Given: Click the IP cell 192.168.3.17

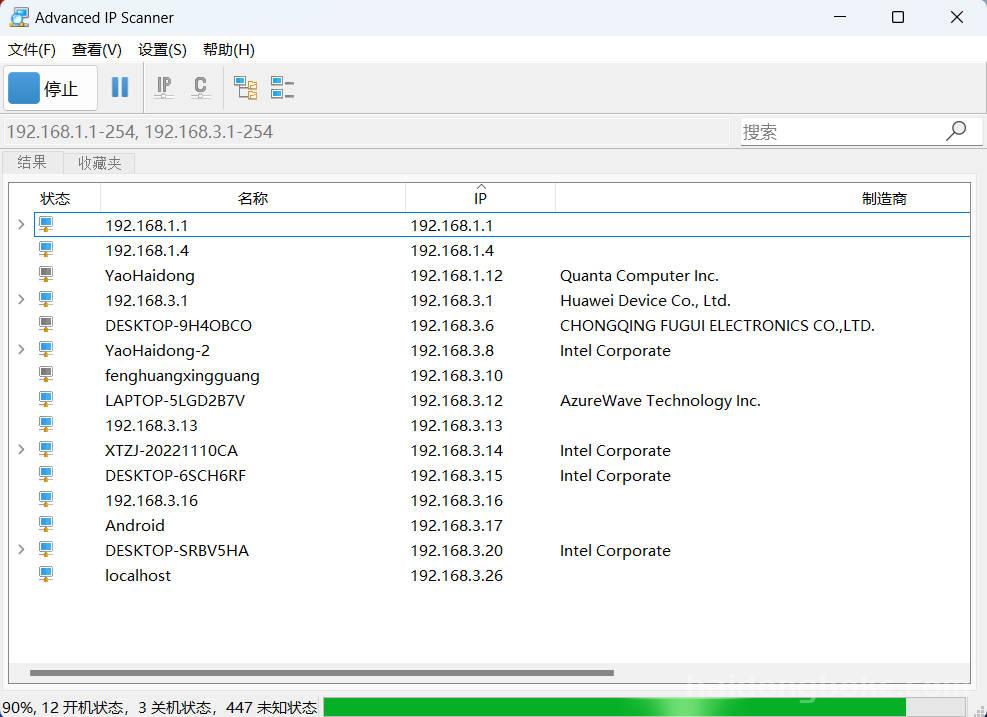Looking at the screenshot, I should 456,526.
